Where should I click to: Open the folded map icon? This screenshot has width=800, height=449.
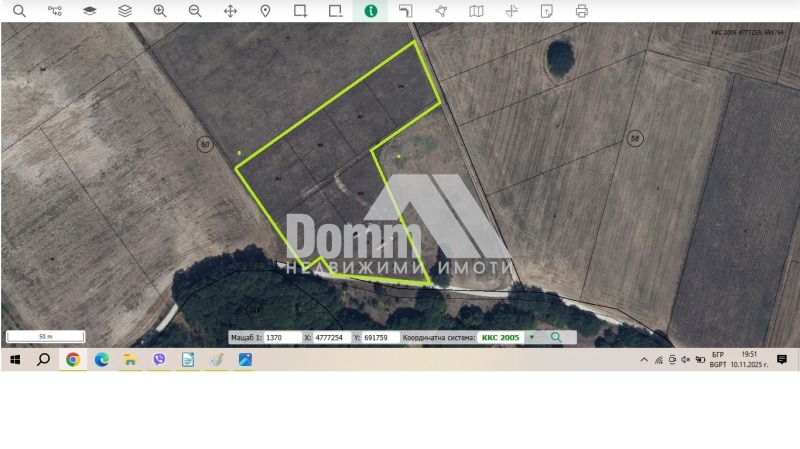pos(476,11)
